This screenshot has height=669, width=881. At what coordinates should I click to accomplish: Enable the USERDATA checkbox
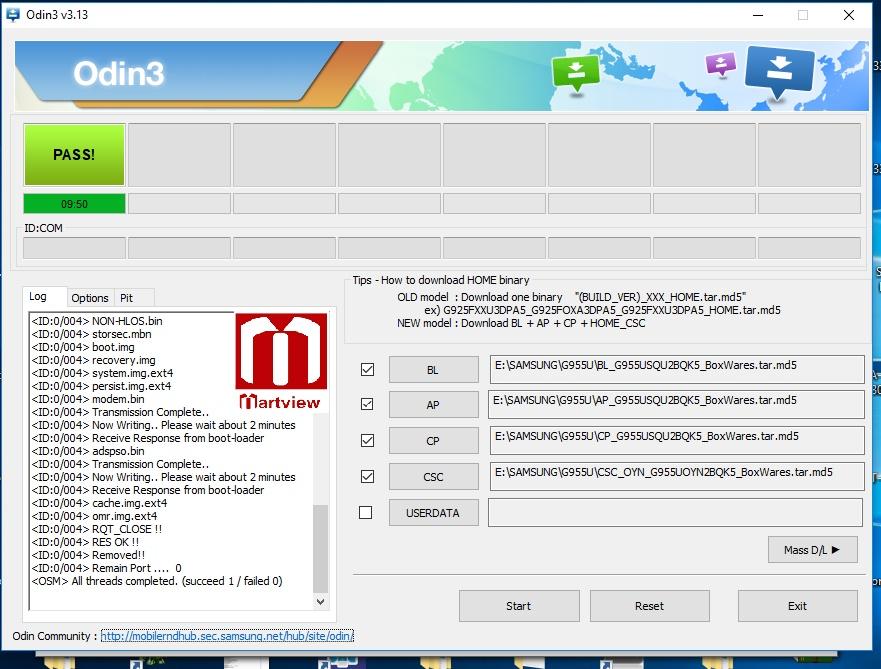click(366, 512)
